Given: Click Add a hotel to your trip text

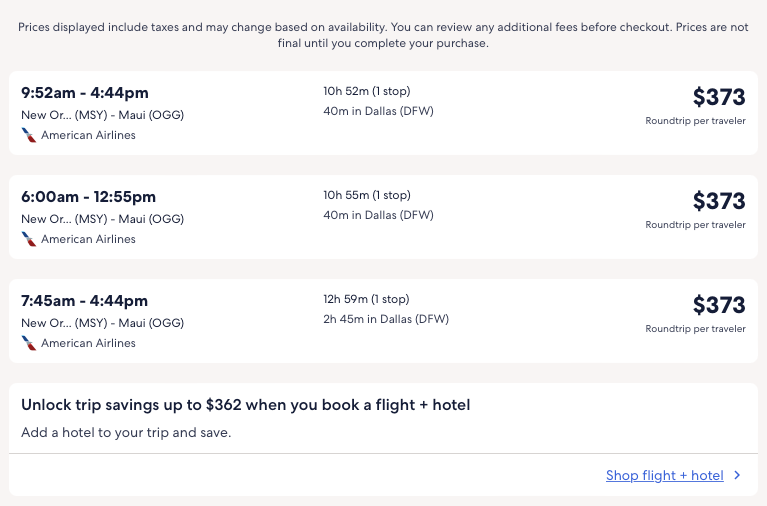Looking at the screenshot, I should point(126,433).
